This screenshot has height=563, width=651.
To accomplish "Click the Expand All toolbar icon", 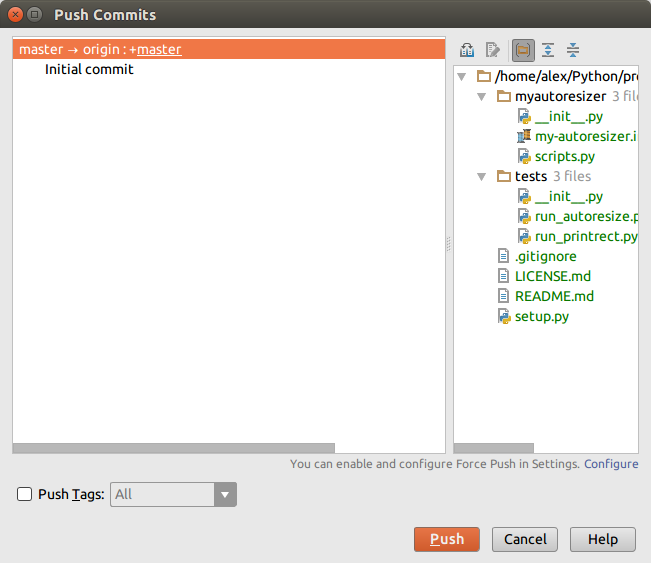I will (x=548, y=50).
